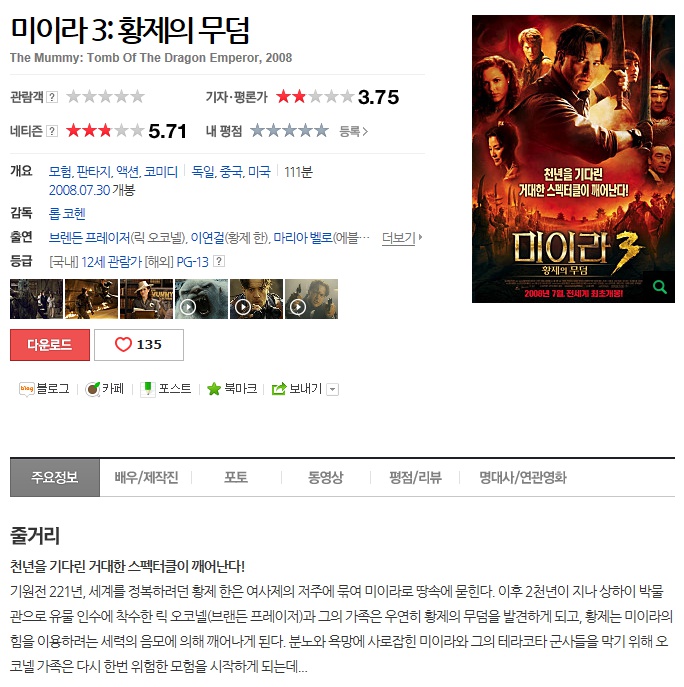
Task: Open the first still photo thumbnail
Action: [x=36, y=299]
